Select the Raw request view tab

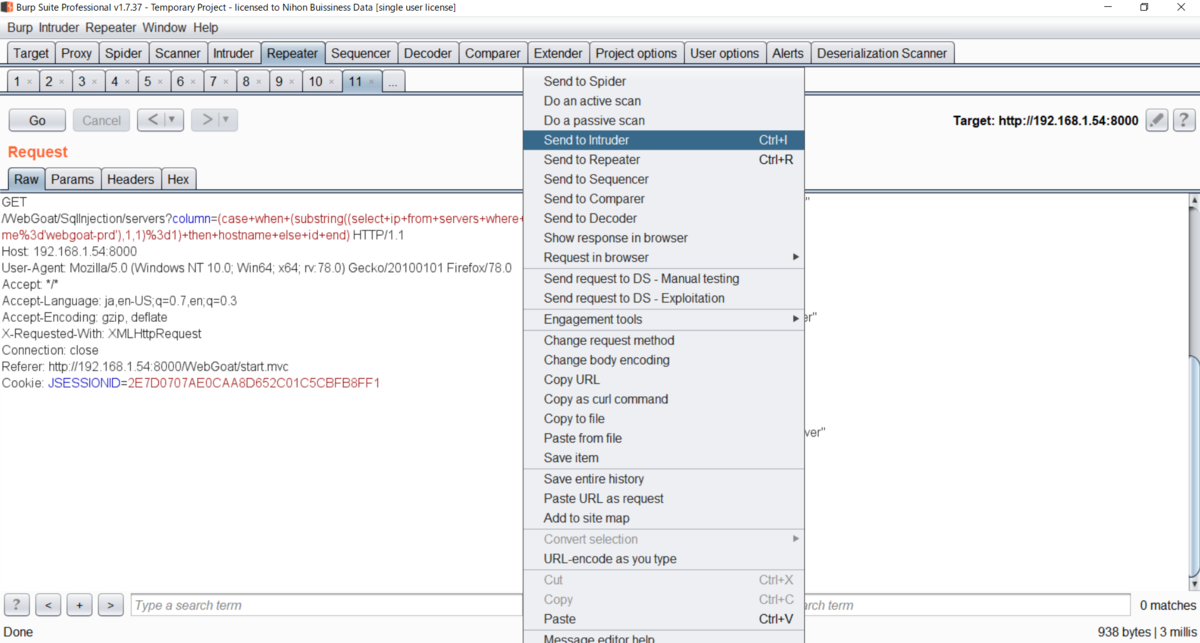[x=26, y=179]
